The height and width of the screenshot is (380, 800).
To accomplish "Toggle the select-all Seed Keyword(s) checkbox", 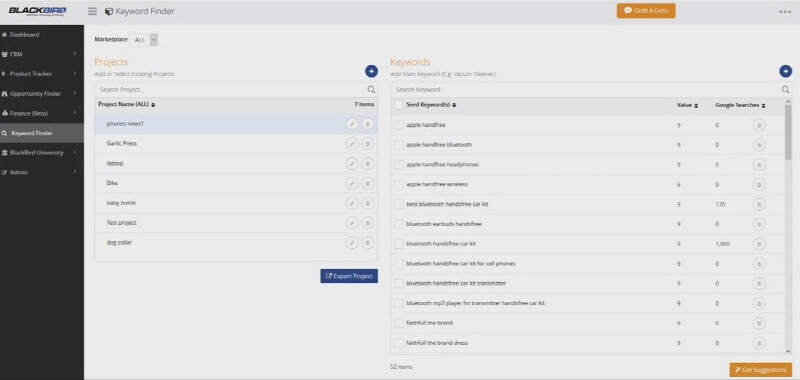I will 398,105.
